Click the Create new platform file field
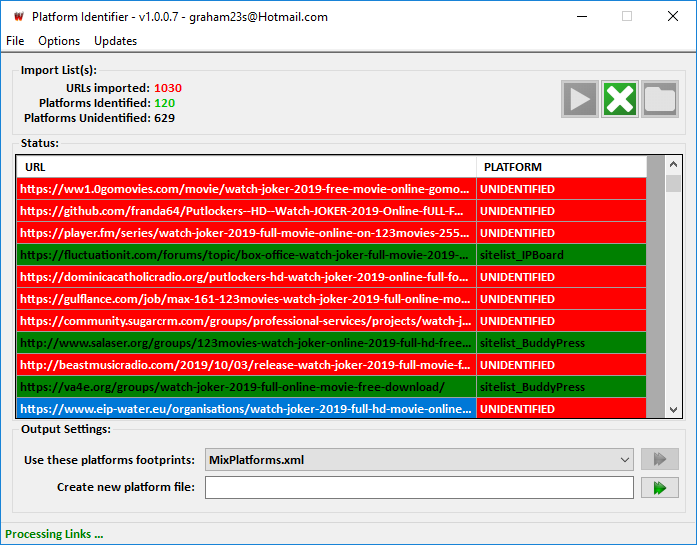 coord(419,488)
